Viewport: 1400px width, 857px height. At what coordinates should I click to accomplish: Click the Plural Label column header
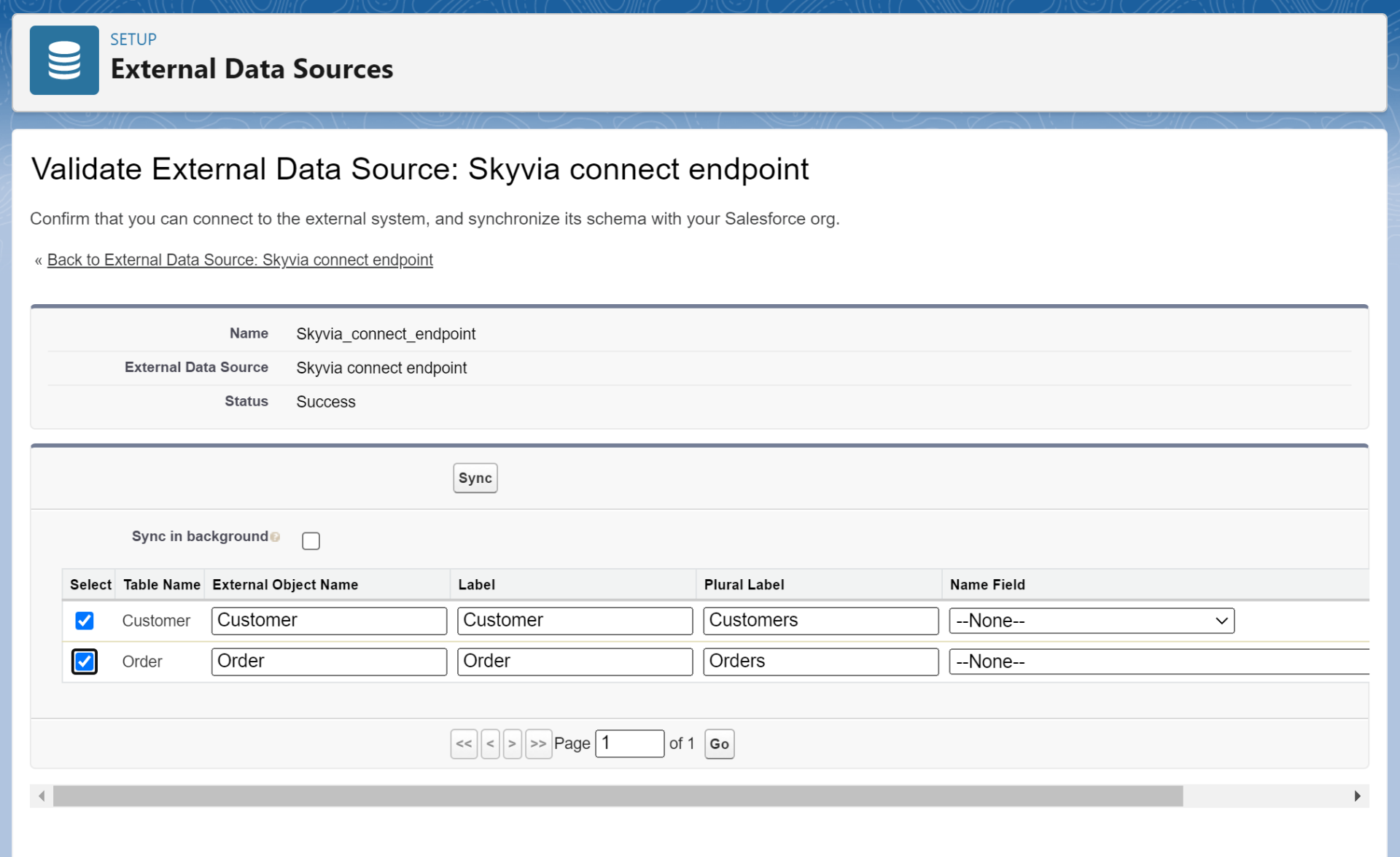(744, 584)
